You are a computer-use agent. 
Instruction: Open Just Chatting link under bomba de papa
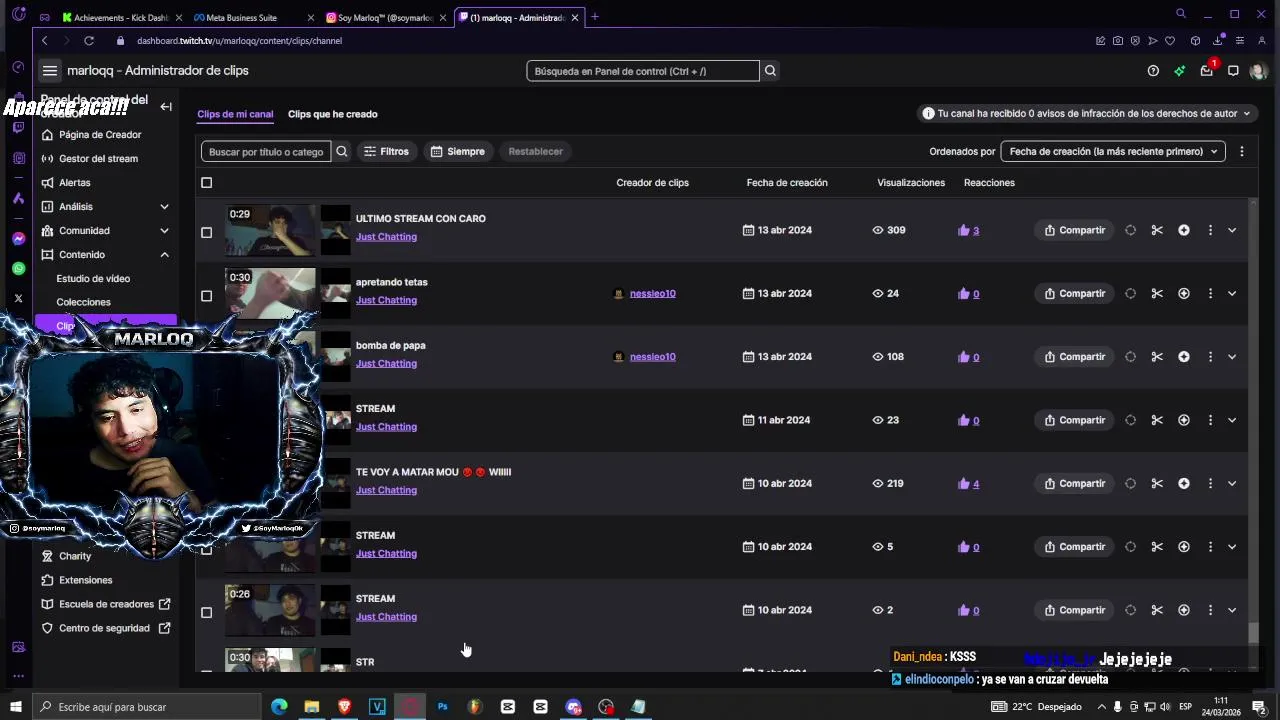pos(386,363)
